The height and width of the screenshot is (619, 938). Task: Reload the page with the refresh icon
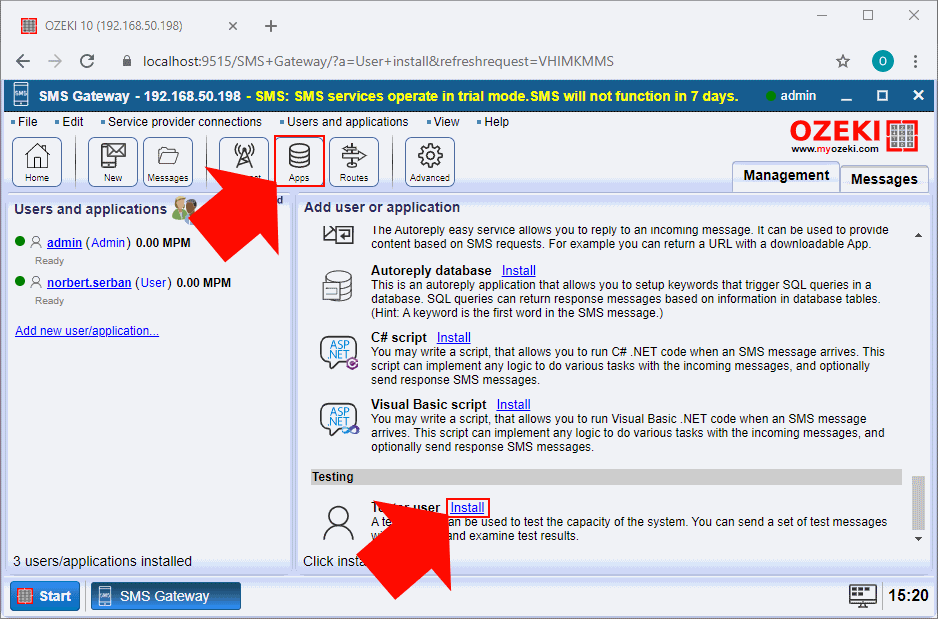87,61
